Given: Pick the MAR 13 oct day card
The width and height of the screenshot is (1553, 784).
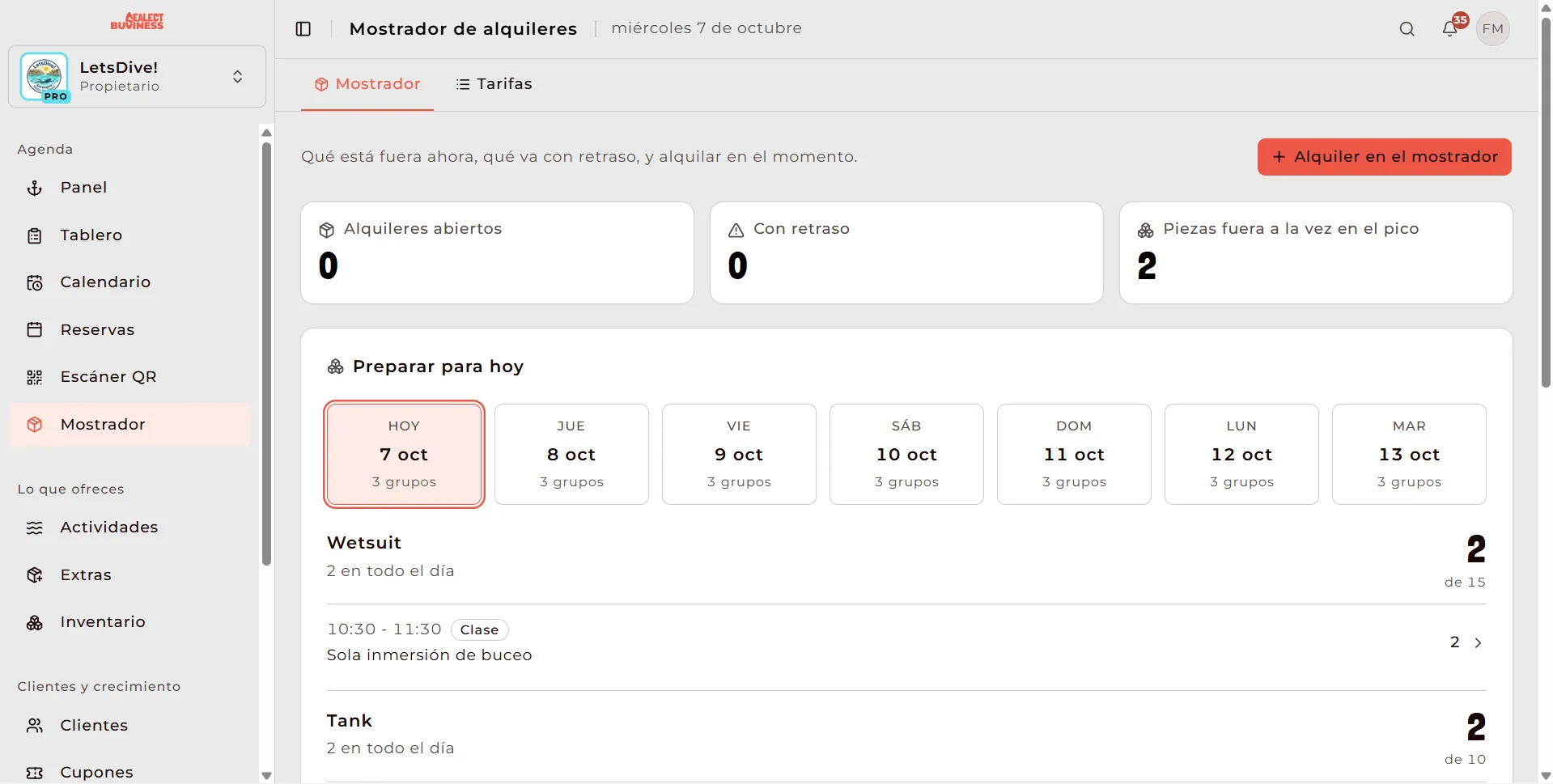Looking at the screenshot, I should point(1409,454).
